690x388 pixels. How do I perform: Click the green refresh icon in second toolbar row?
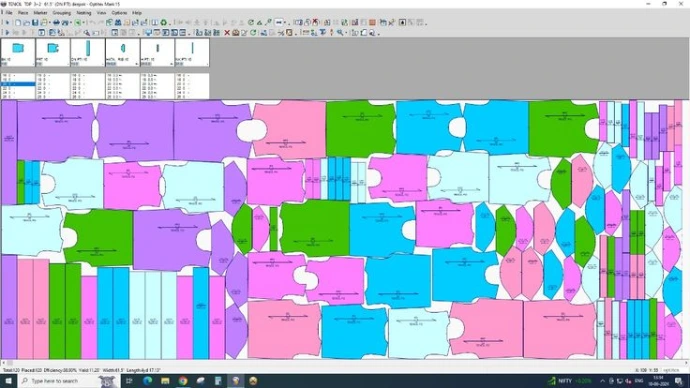253,33
